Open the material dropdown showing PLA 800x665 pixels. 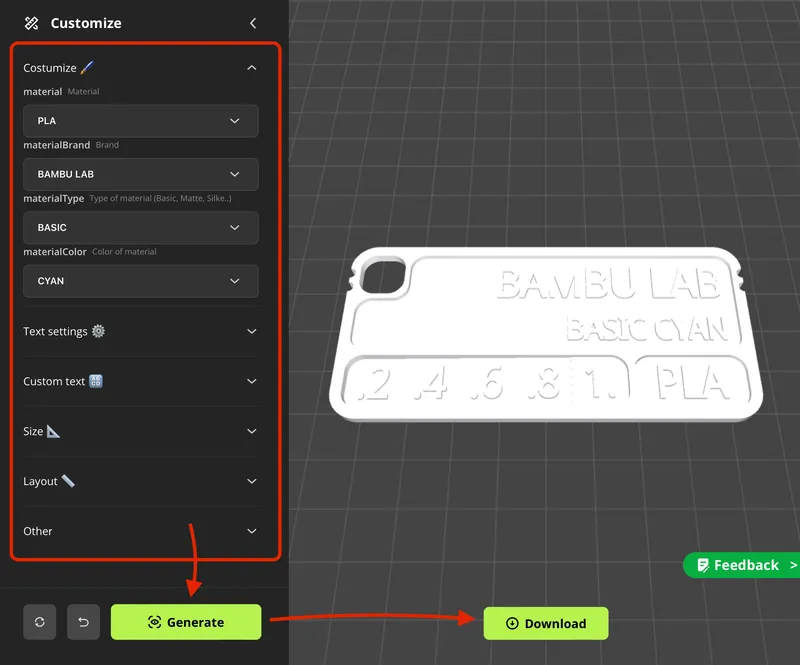[x=141, y=121]
